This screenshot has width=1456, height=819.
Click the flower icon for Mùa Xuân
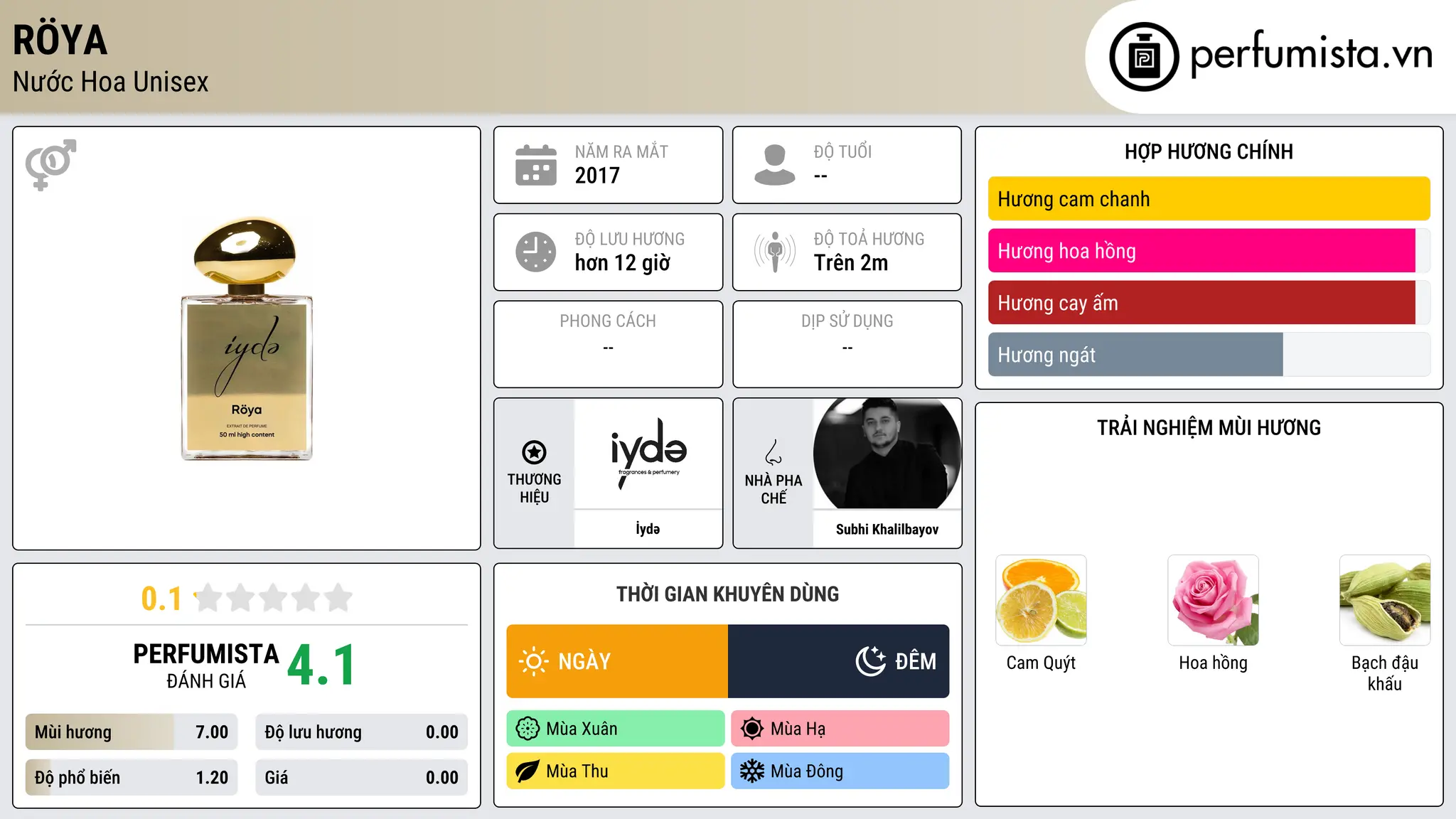coord(528,729)
